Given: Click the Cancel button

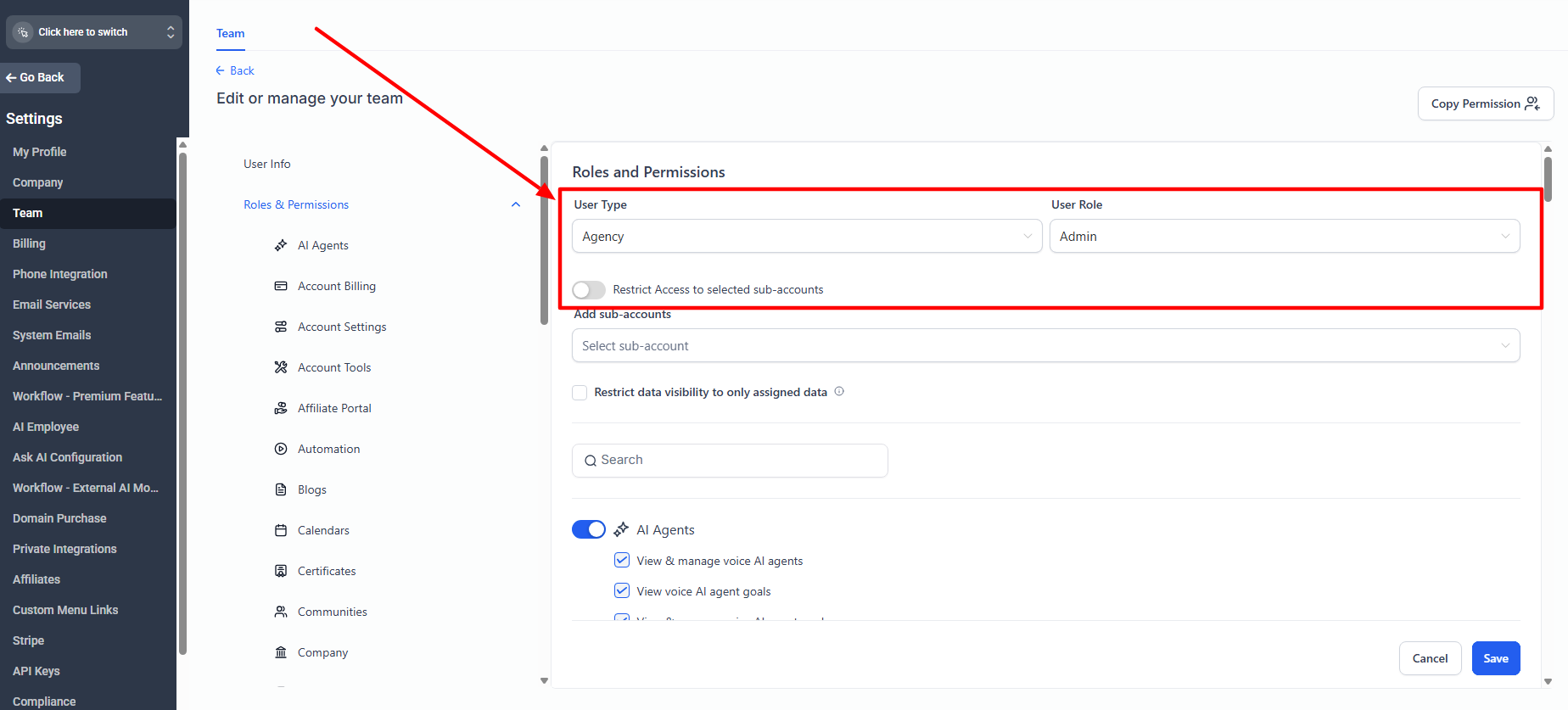Looking at the screenshot, I should click(1431, 658).
